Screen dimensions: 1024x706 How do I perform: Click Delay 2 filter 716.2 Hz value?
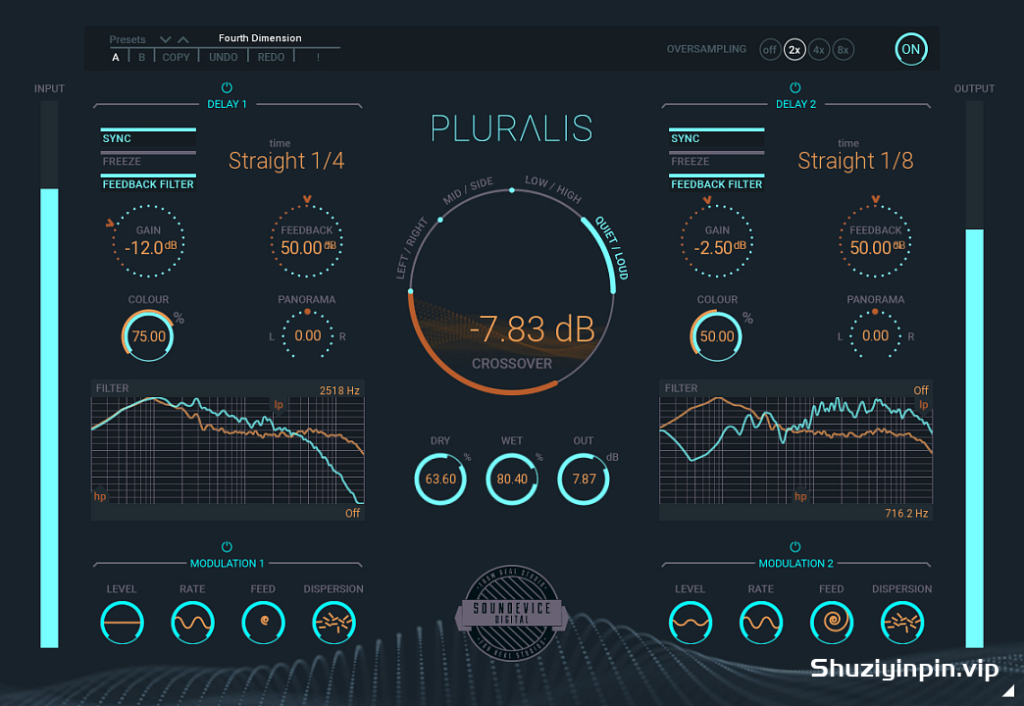(x=906, y=513)
